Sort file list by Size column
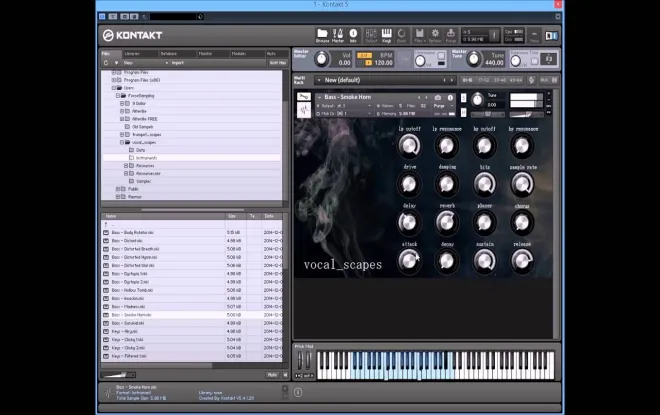 [x=236, y=216]
